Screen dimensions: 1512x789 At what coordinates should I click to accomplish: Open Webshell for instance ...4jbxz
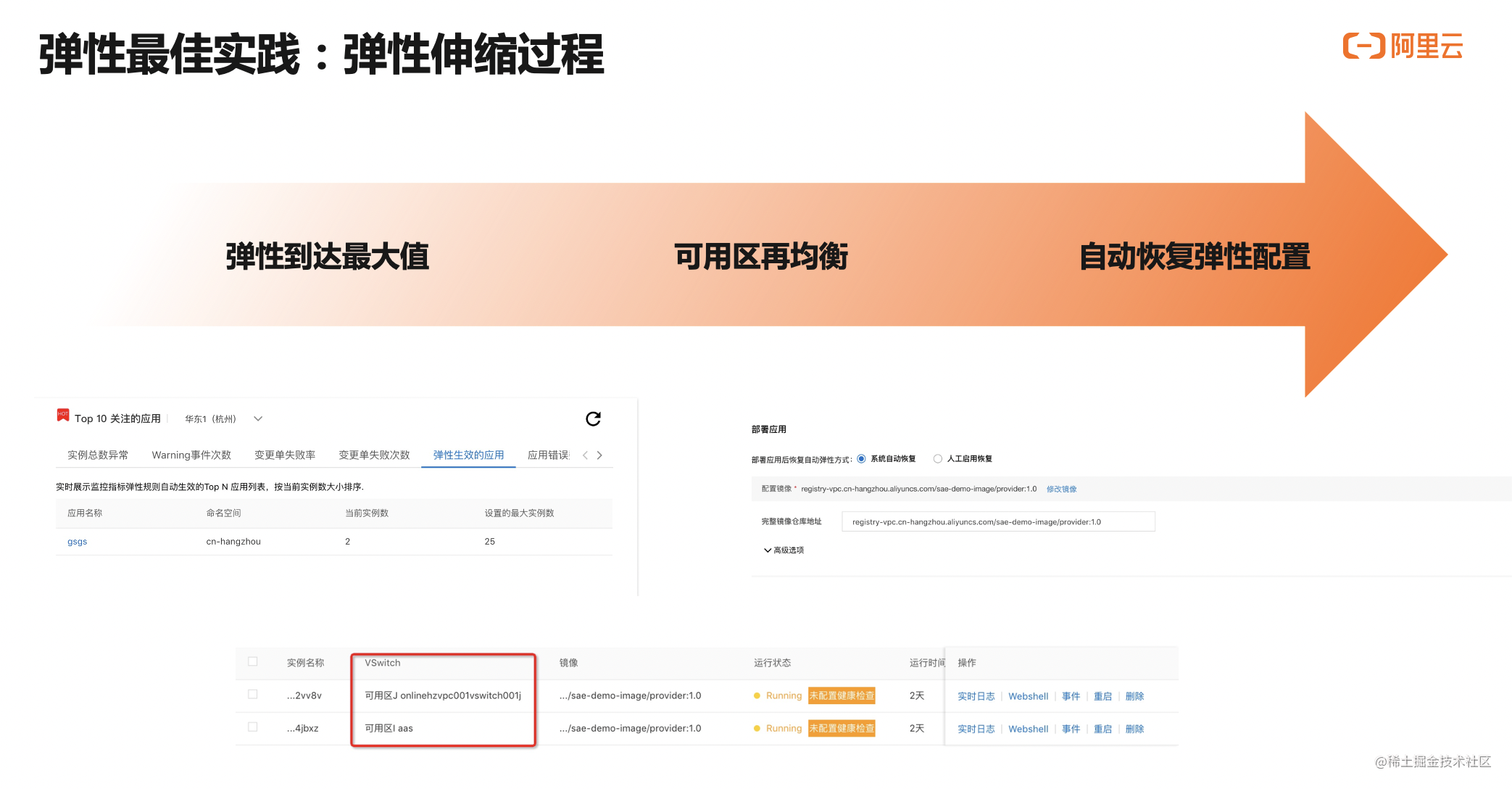click(1028, 729)
